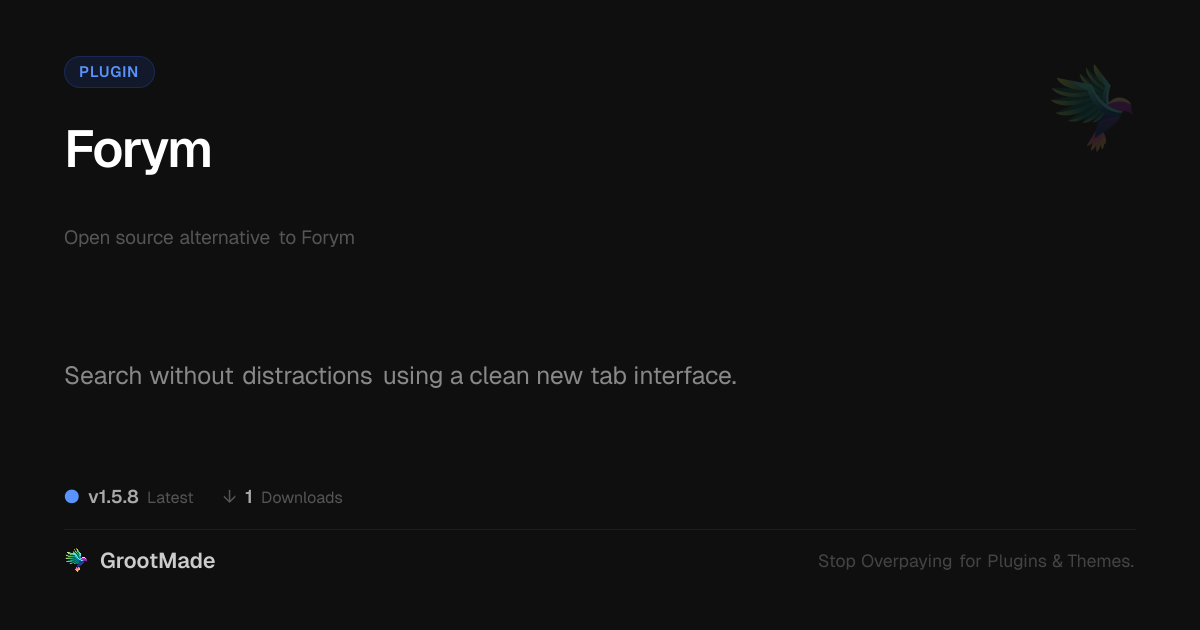Click the word Forym ending the subtitle
Viewport: 1200px width, 630px height.
tap(328, 238)
